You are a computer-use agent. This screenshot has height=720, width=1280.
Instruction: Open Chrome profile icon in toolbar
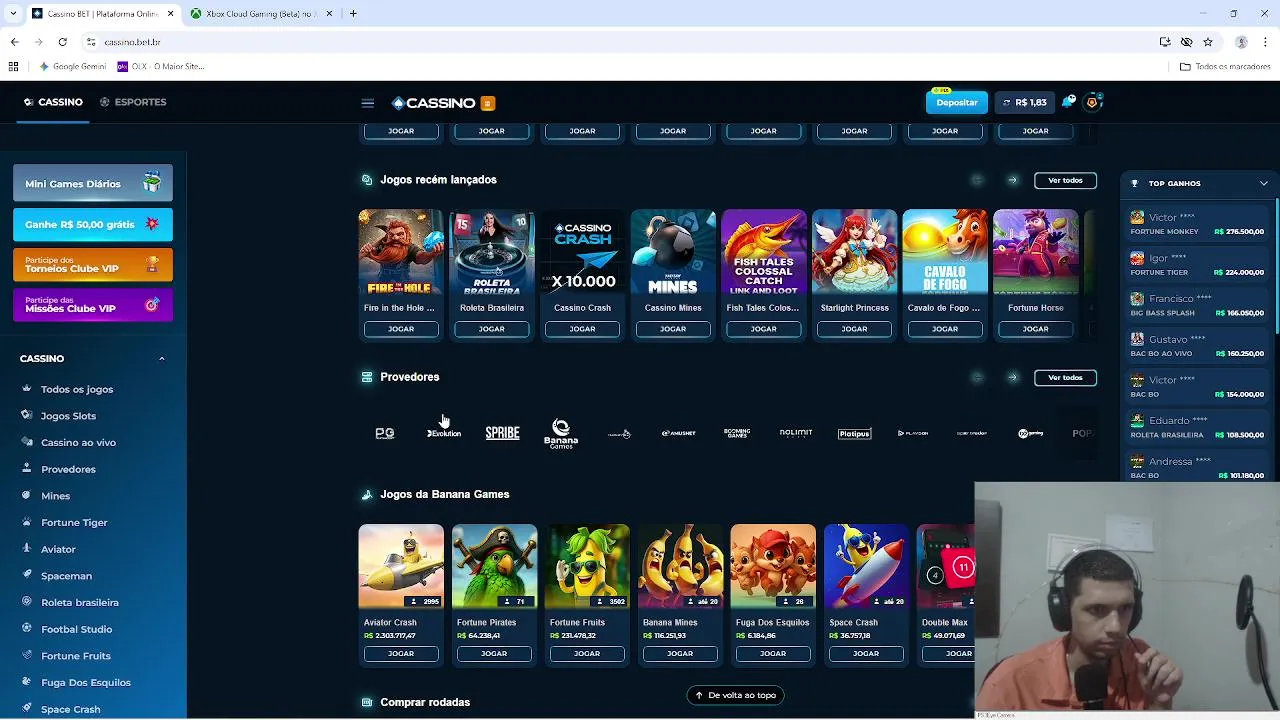coord(1241,42)
